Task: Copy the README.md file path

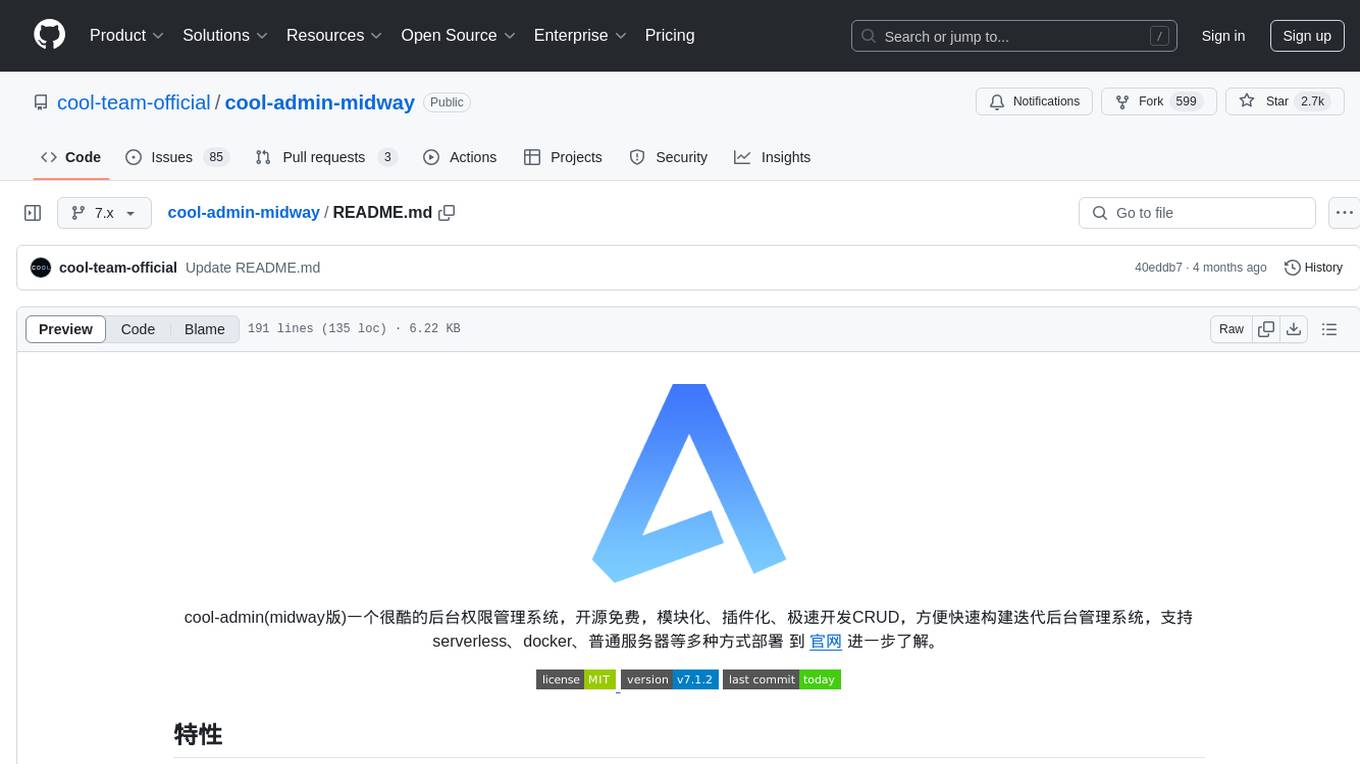Action: tap(447, 212)
